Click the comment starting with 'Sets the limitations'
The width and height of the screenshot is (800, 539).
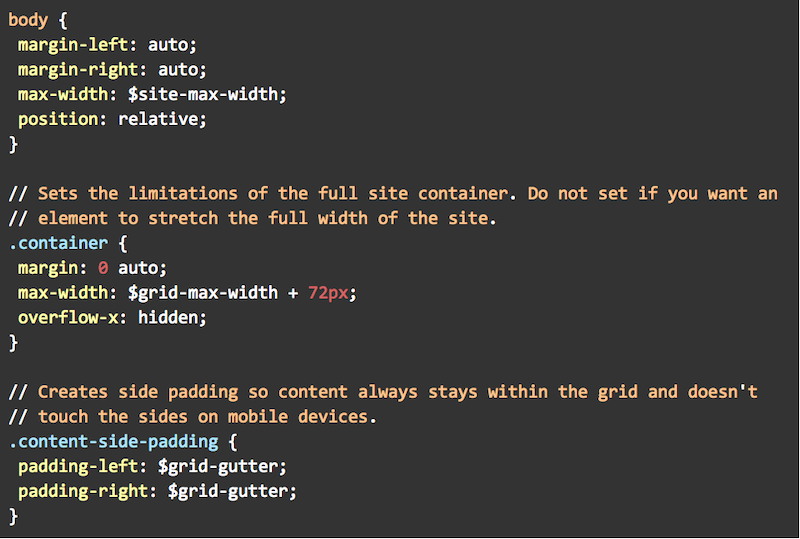[x=393, y=193]
